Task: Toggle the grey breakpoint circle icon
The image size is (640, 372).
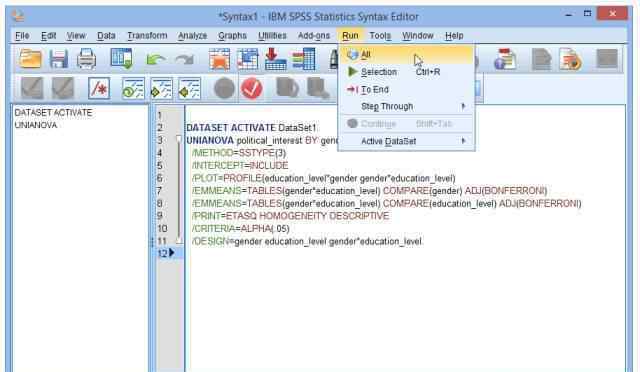Action: coord(224,88)
